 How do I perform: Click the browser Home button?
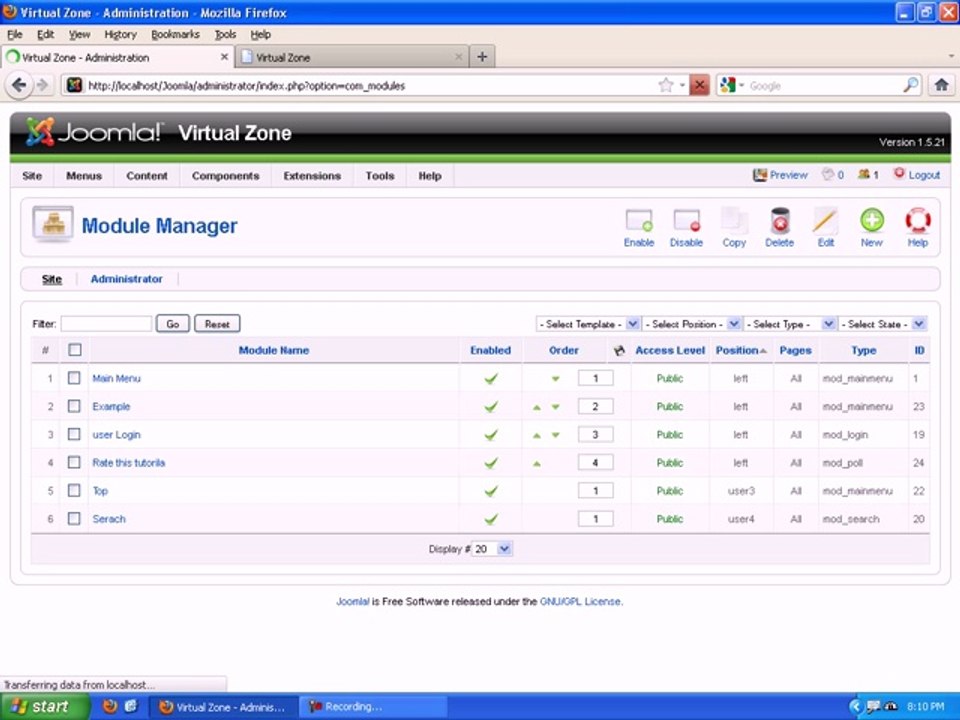point(942,85)
